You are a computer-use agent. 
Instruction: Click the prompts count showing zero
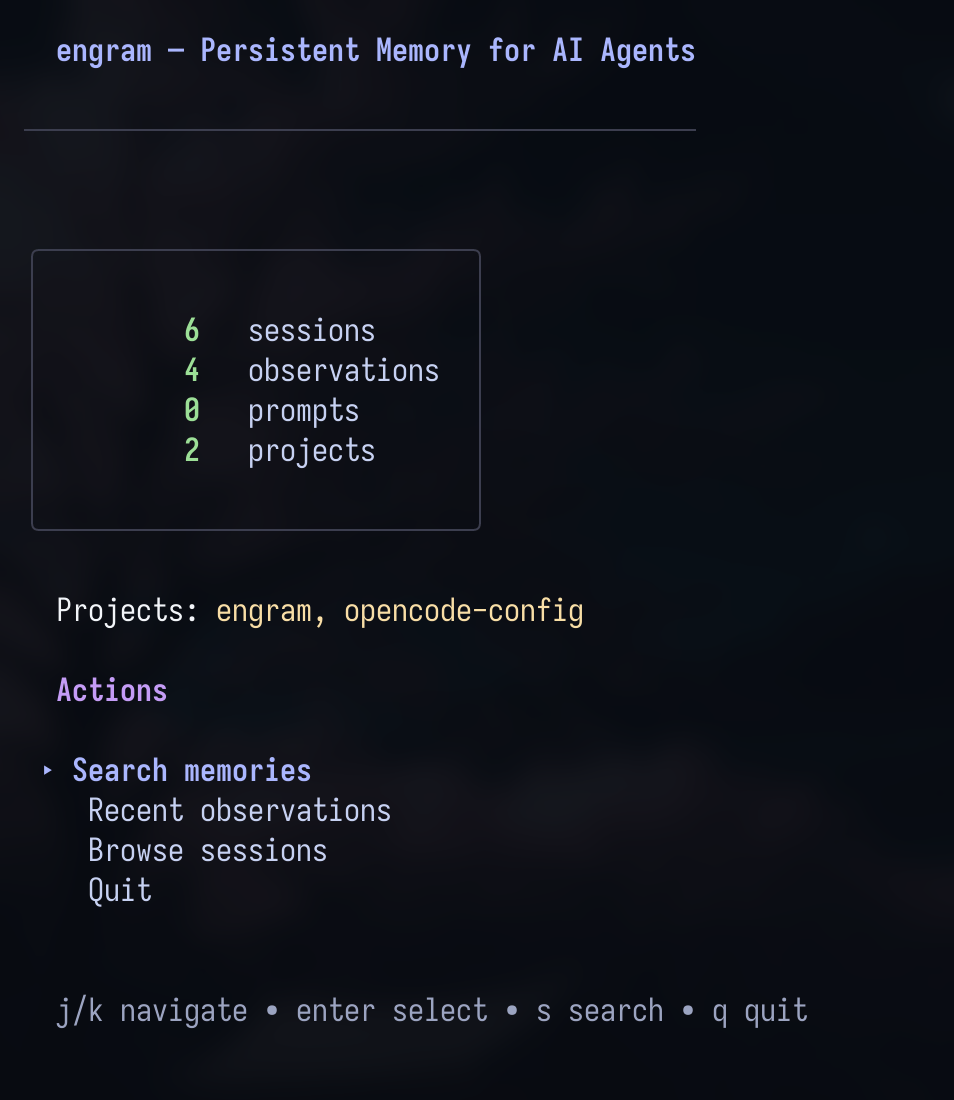point(191,410)
